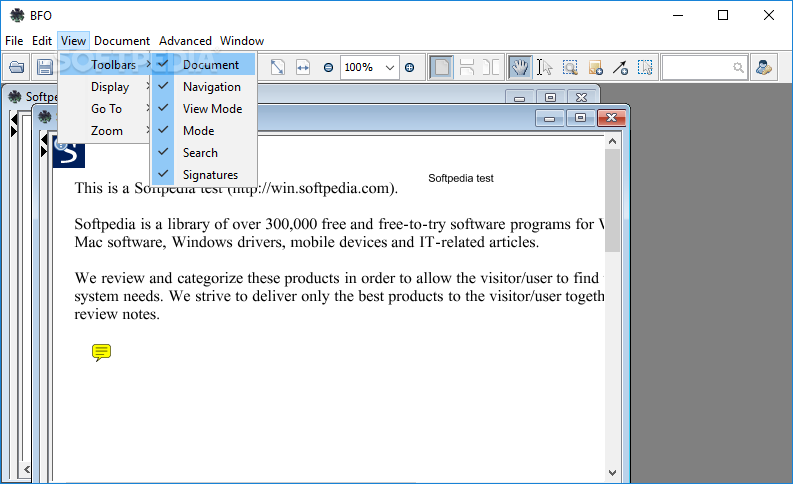Click the magnifier icon in search box
The image size is (793, 484).
(738, 67)
